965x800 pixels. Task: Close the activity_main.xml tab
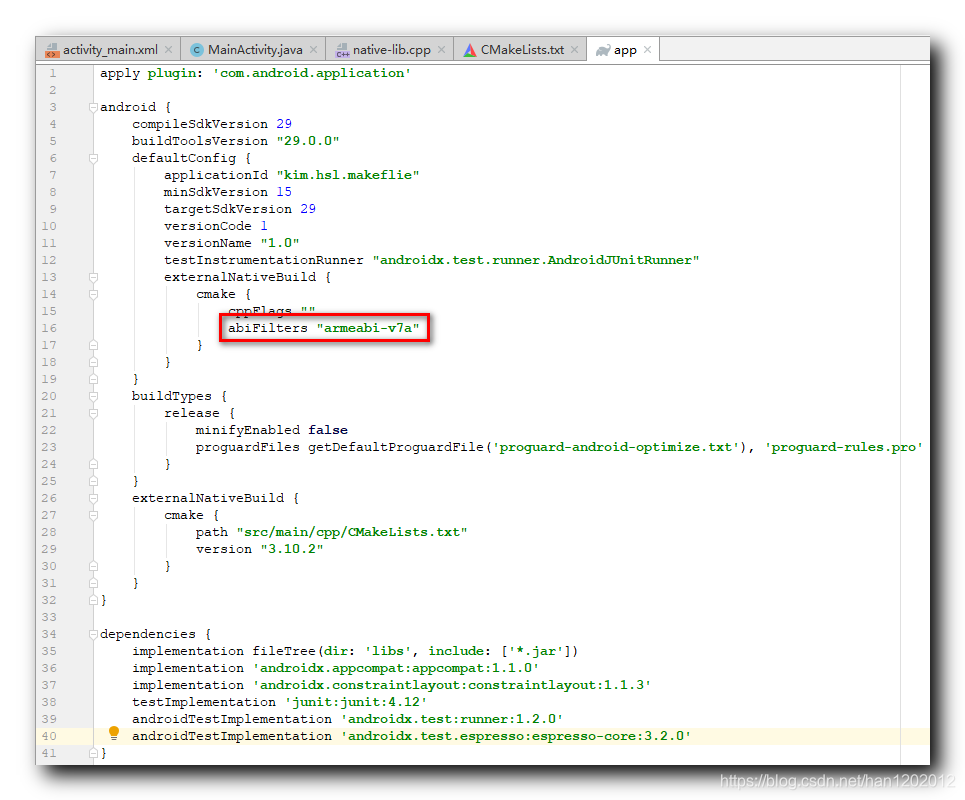[168, 50]
